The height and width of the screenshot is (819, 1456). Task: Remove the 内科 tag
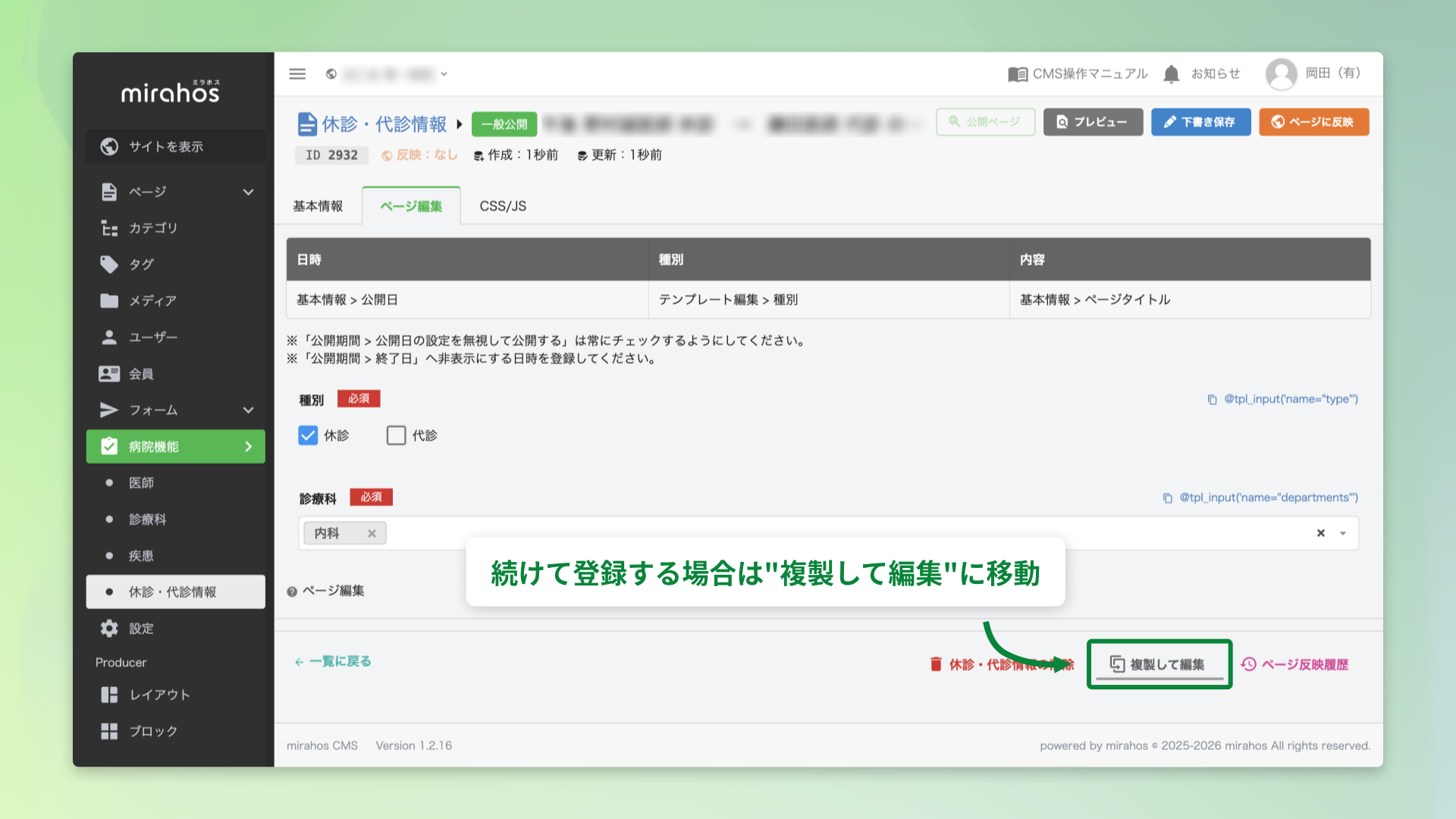click(x=372, y=533)
